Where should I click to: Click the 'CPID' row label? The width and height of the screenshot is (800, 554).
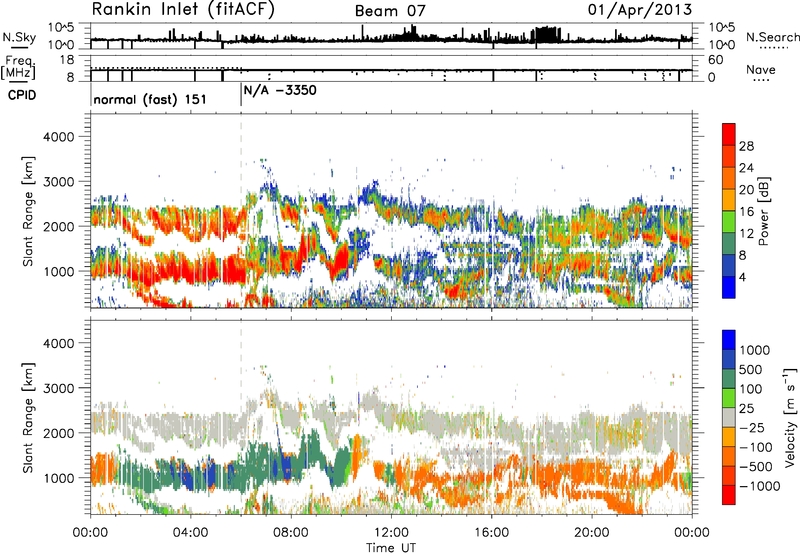22,95
